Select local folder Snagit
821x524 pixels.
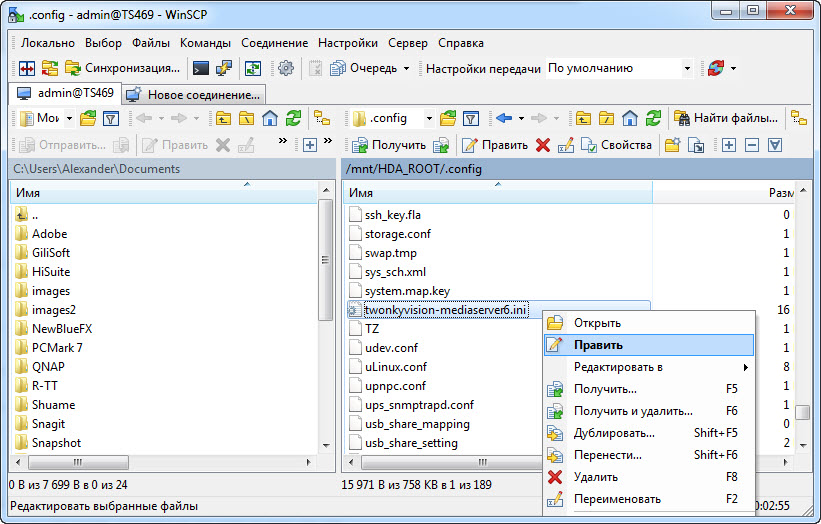pyautogui.click(x=48, y=424)
